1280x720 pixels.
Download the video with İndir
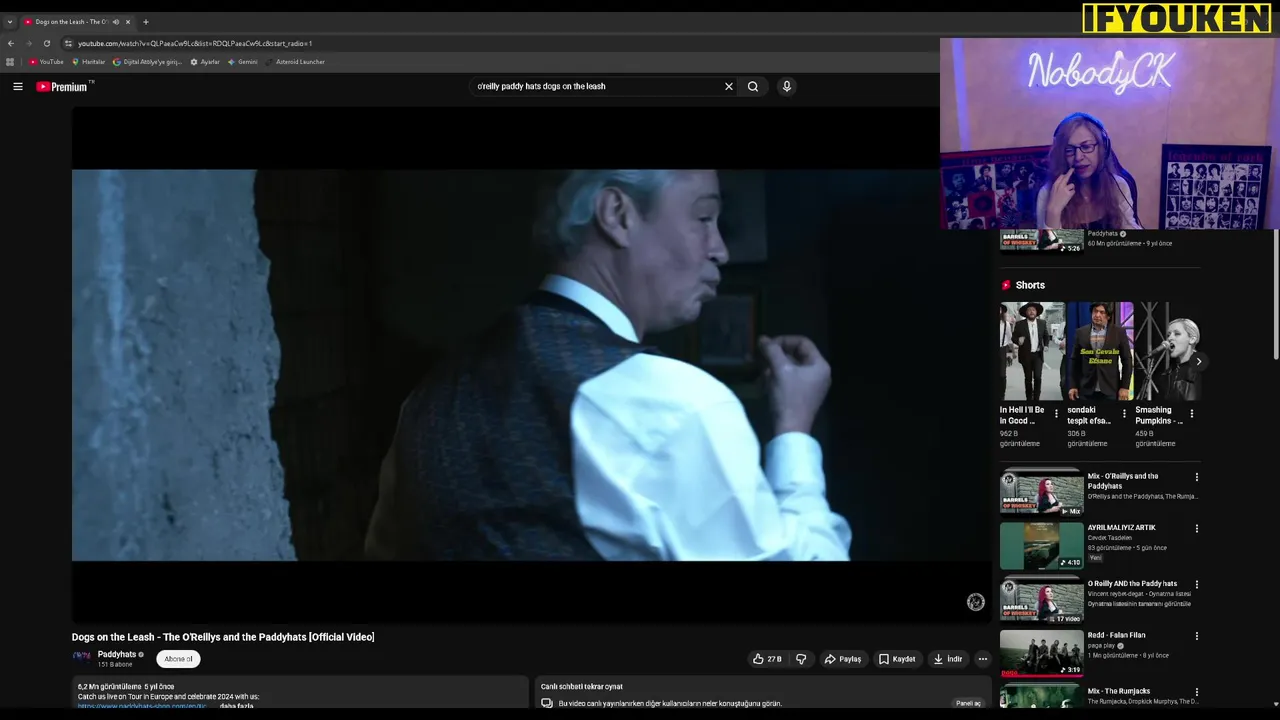947,659
